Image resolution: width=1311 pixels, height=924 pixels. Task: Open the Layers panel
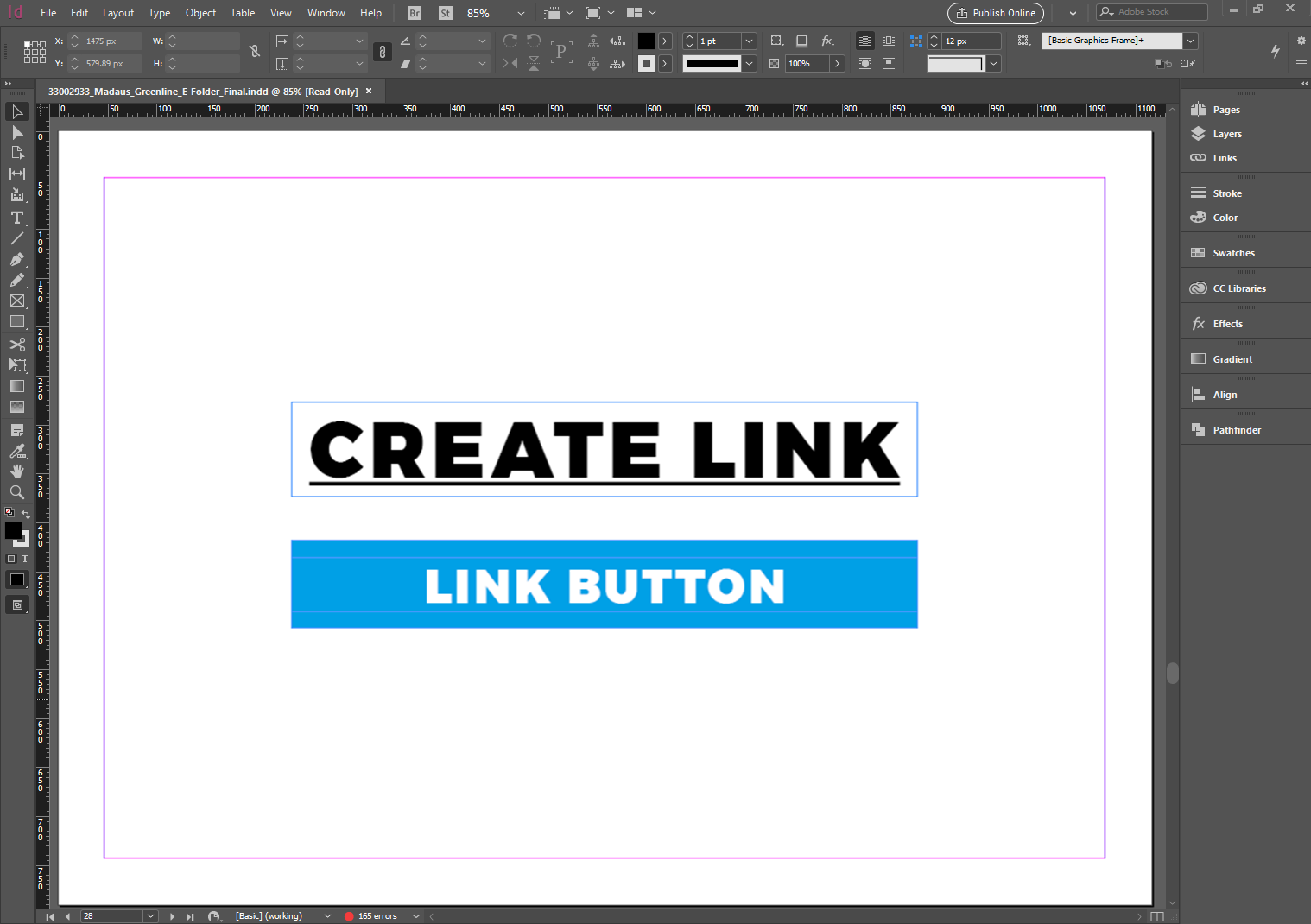pyautogui.click(x=1226, y=134)
